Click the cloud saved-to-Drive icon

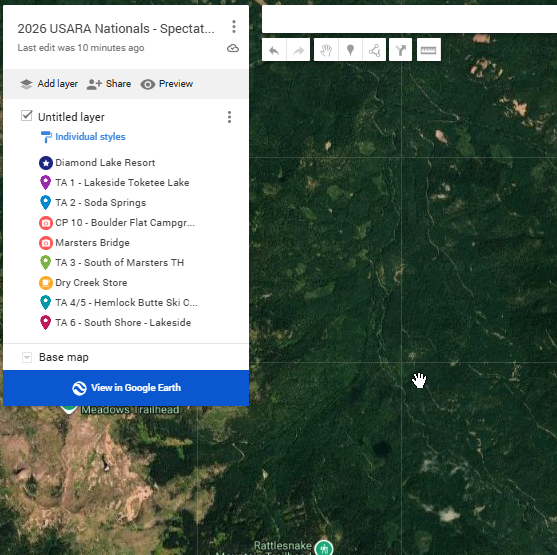point(233,48)
